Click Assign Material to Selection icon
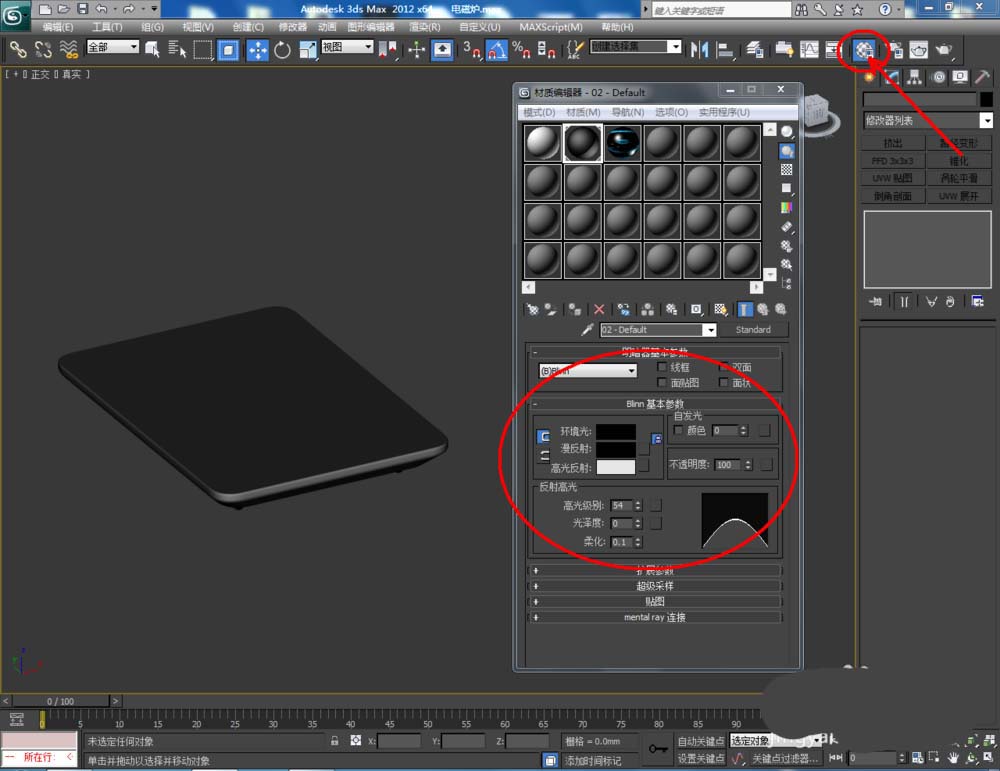Screen dimensions: 1000x771 click(575, 310)
